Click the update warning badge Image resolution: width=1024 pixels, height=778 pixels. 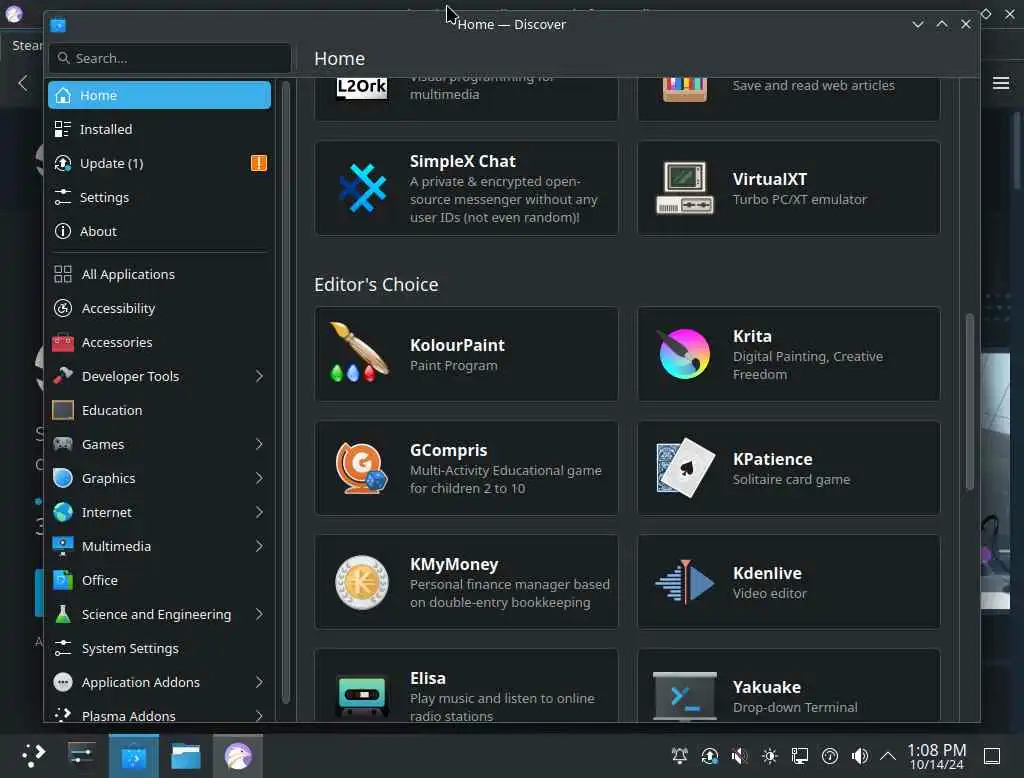click(x=259, y=163)
